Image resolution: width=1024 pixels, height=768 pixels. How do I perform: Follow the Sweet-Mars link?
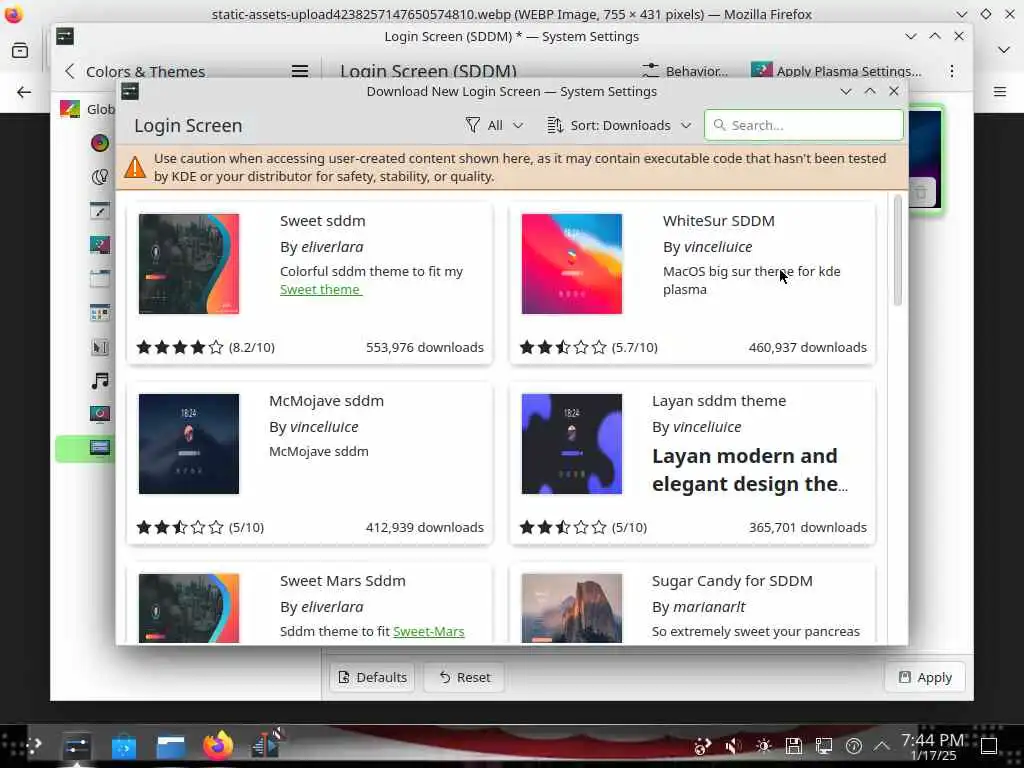[x=428, y=632]
